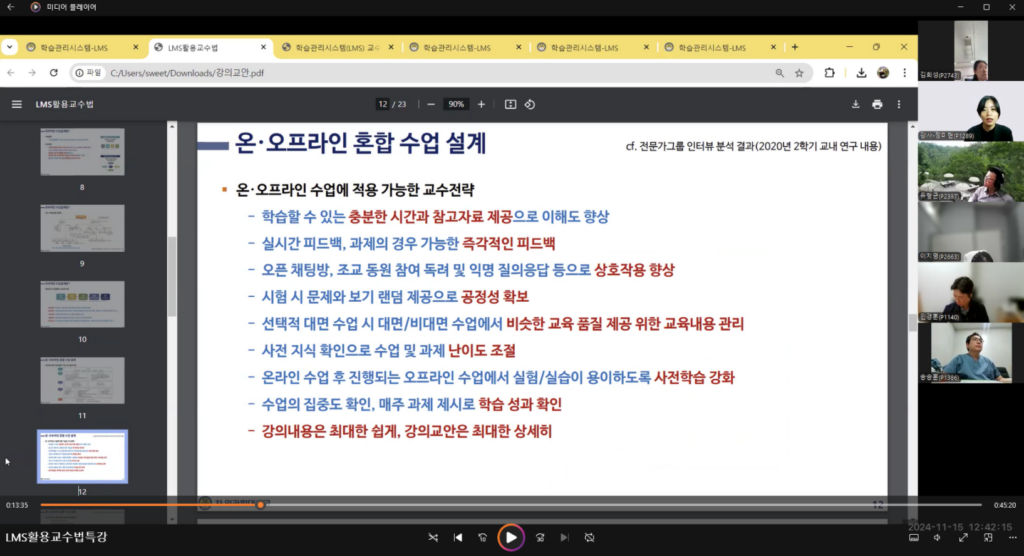The height and width of the screenshot is (556, 1024).
Task: Toggle shuffle in media player controls
Action: click(x=433, y=538)
